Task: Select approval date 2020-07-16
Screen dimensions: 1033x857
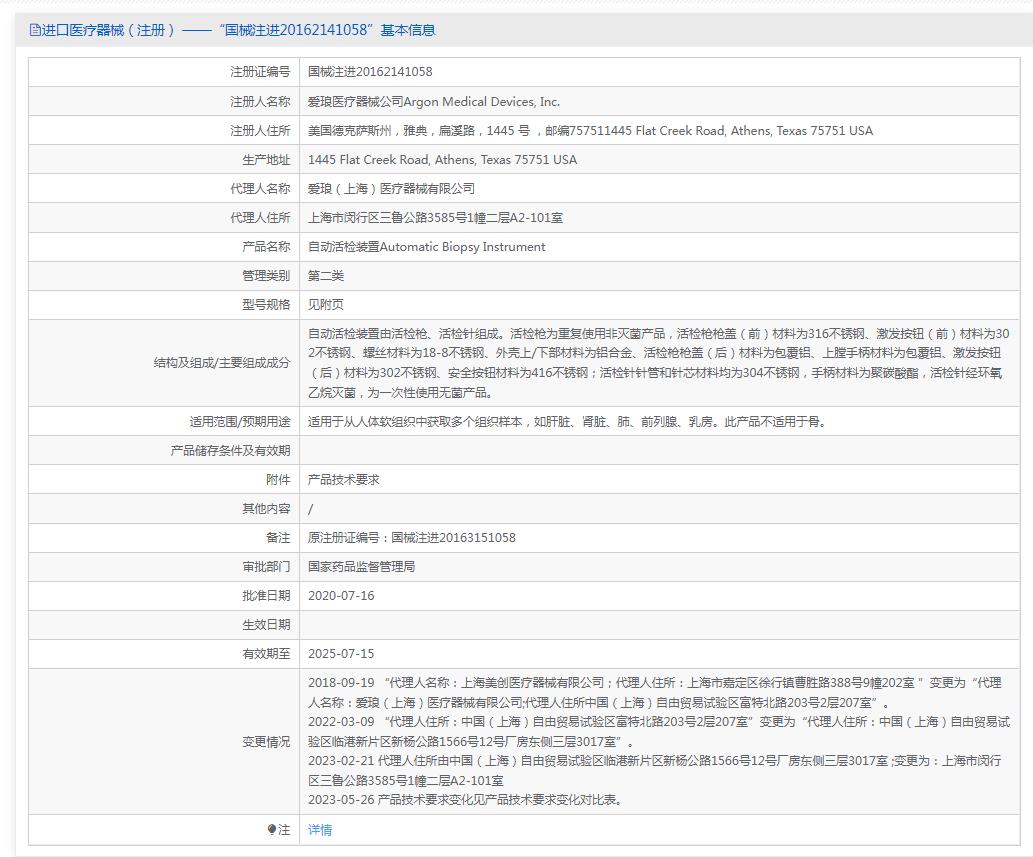Action: click(x=341, y=595)
